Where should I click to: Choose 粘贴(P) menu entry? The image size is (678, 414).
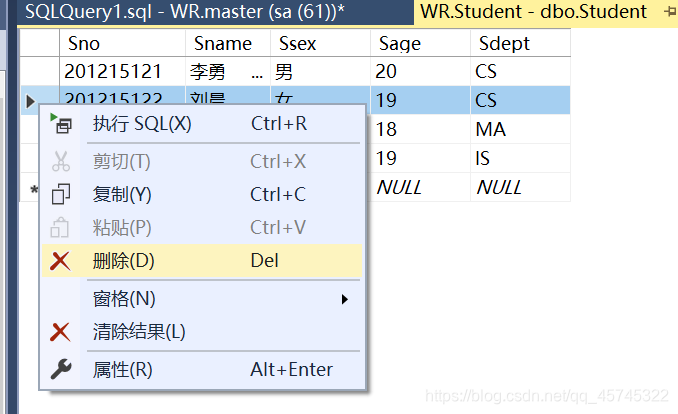coord(202,228)
